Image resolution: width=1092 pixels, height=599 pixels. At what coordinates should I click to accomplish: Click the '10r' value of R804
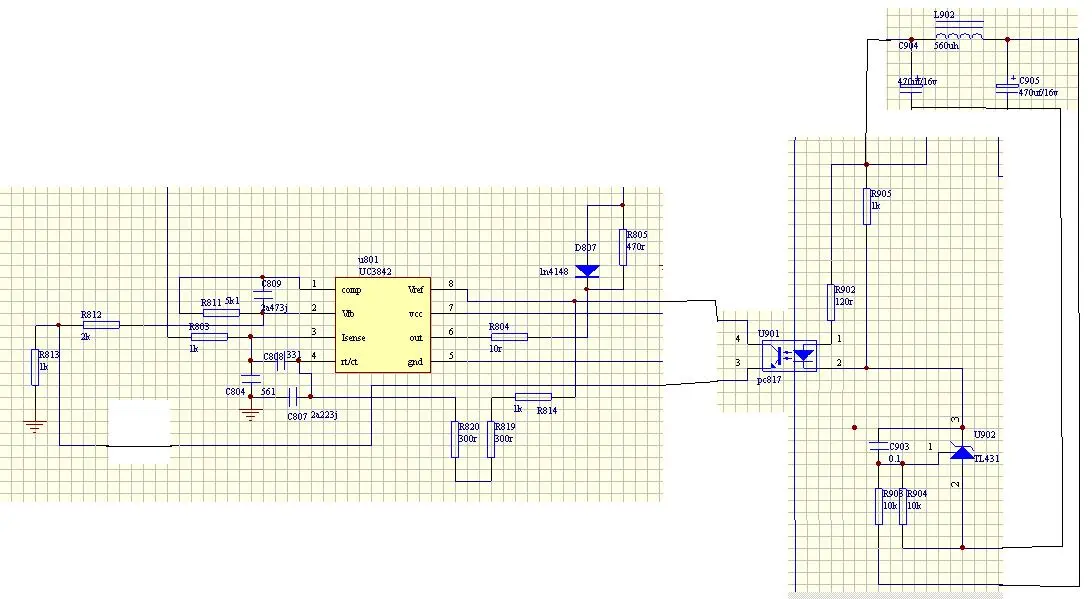pos(496,349)
